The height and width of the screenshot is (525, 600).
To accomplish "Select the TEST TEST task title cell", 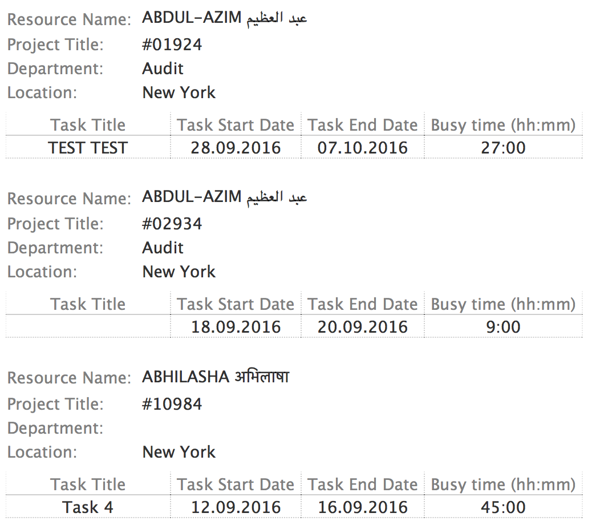I will tap(88, 147).
